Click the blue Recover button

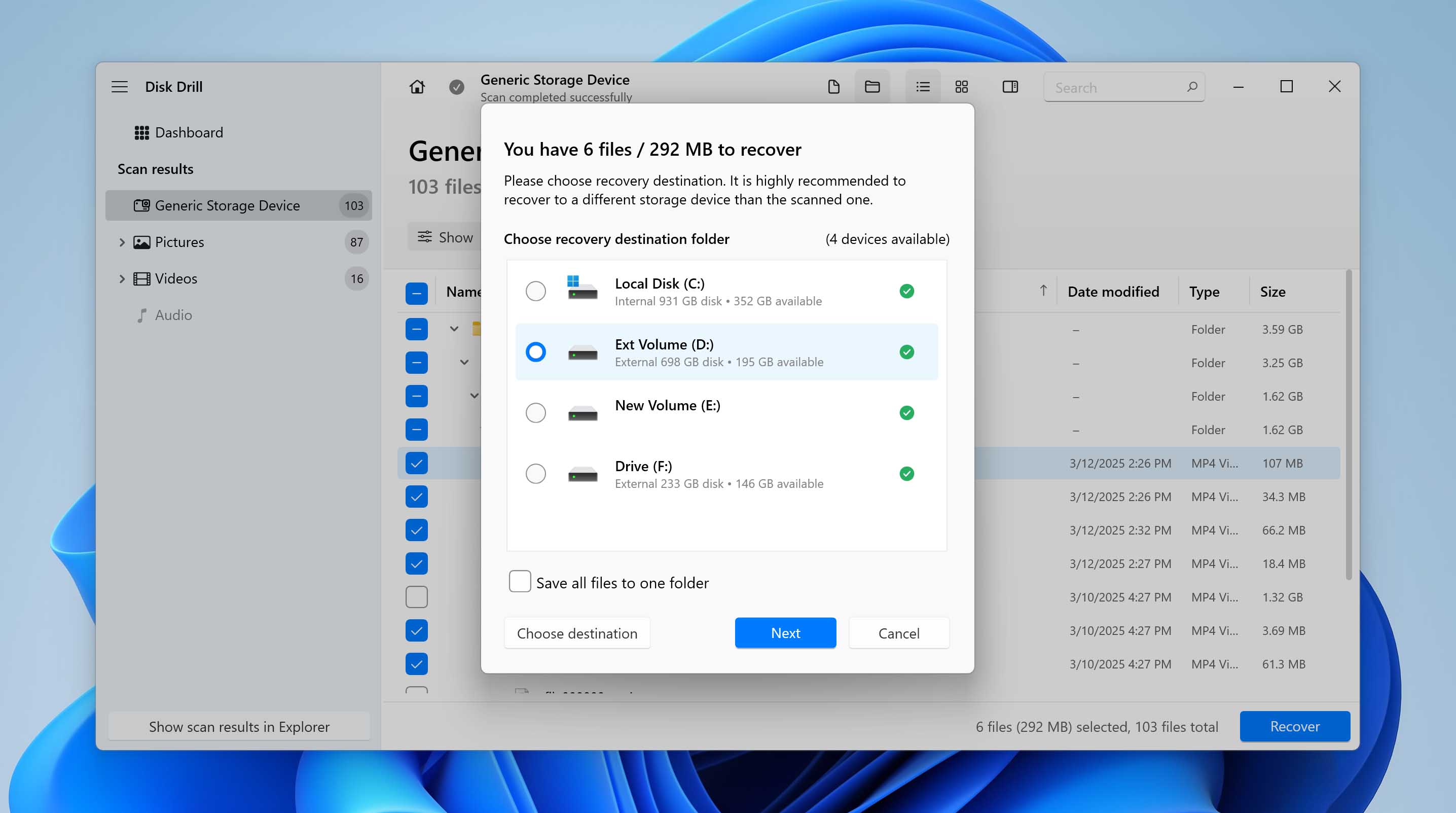pyautogui.click(x=1294, y=726)
